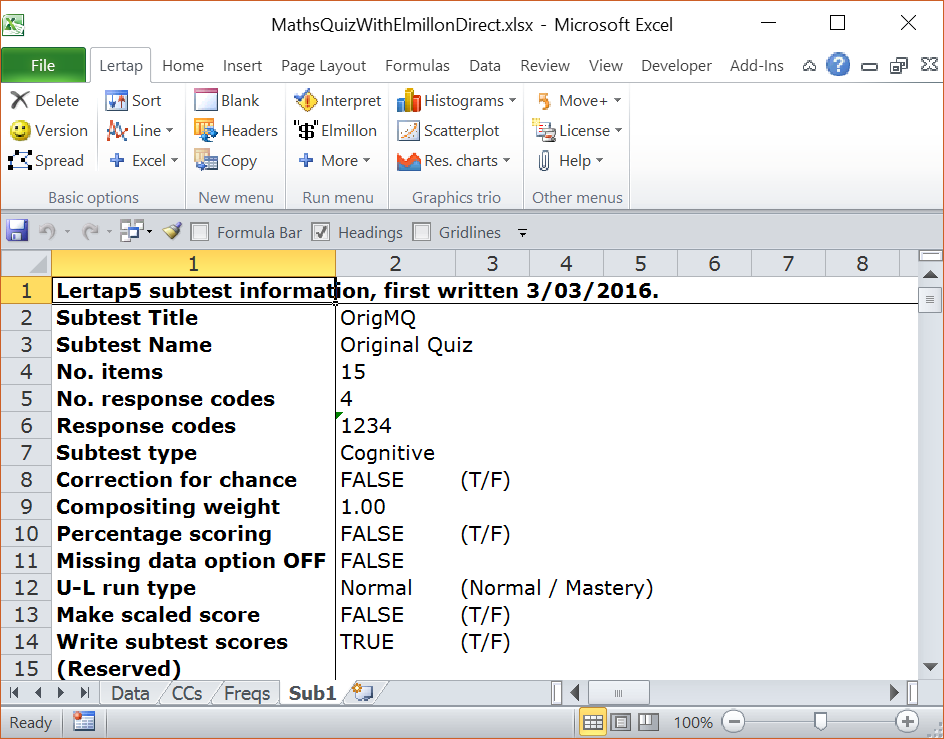Select the Compositing weight value 1.00
This screenshot has height=739, width=944.
coord(395,507)
